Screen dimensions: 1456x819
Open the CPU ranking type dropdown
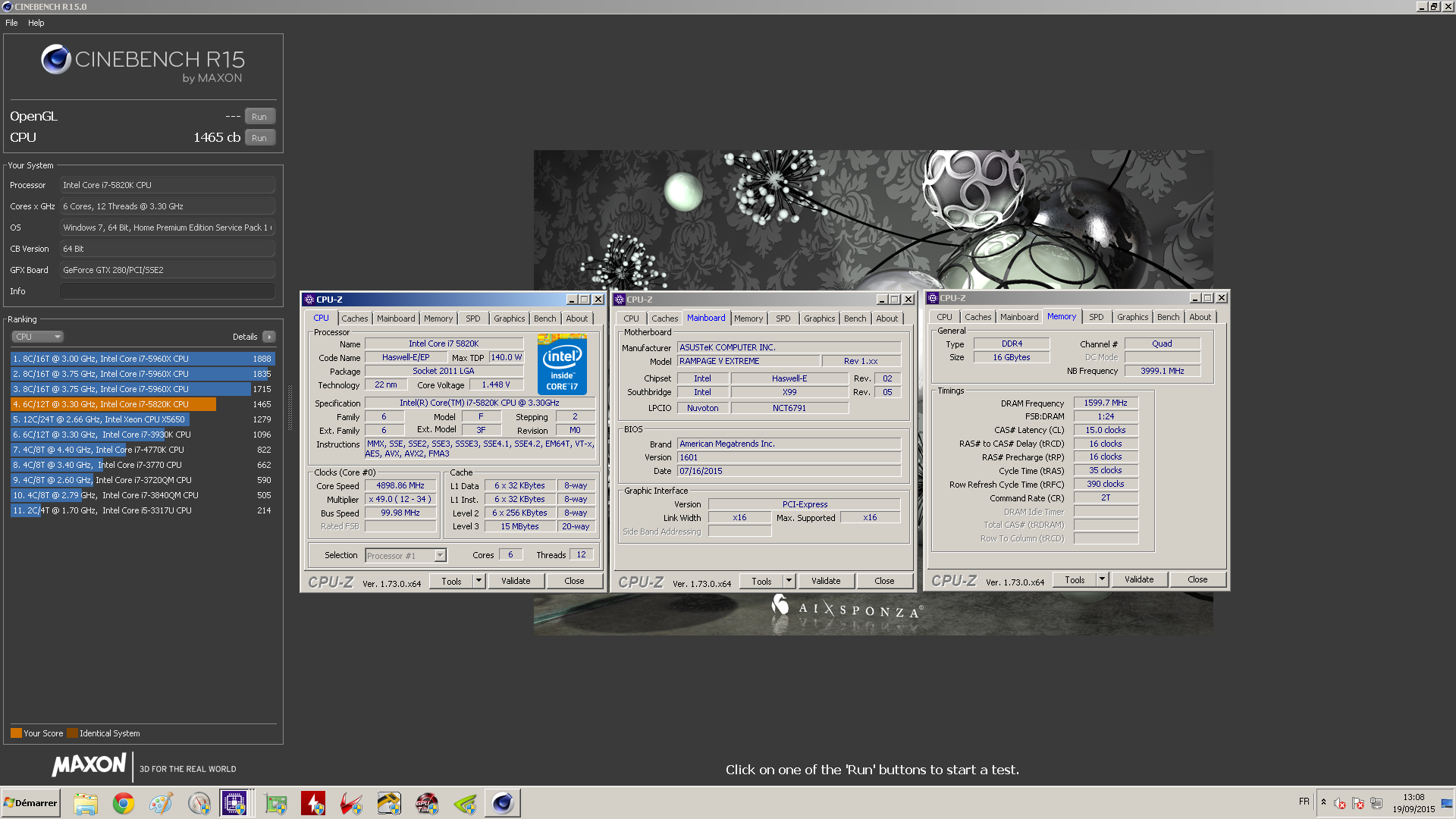coord(37,337)
